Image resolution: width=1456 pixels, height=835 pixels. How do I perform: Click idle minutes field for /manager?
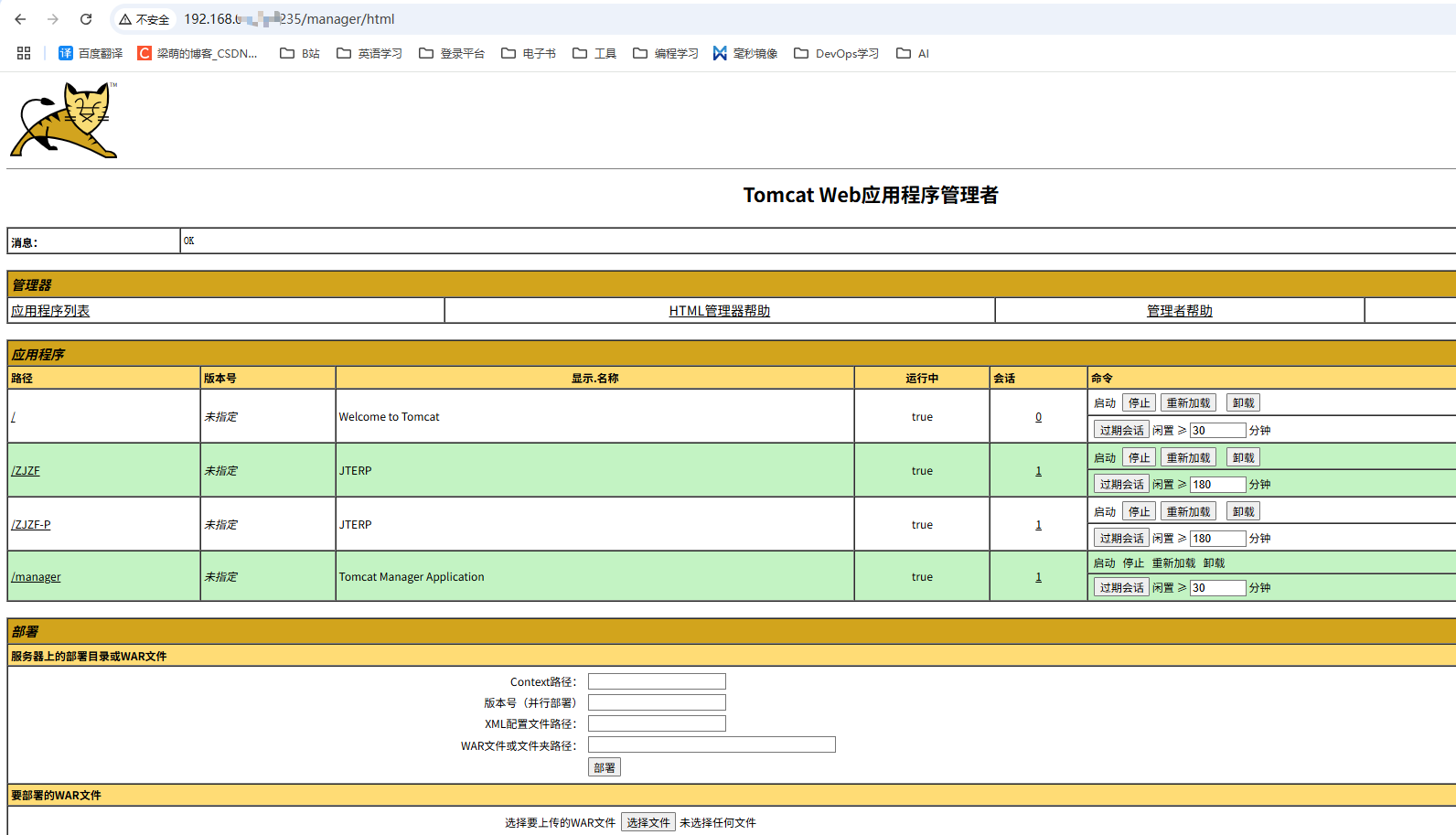click(1217, 588)
